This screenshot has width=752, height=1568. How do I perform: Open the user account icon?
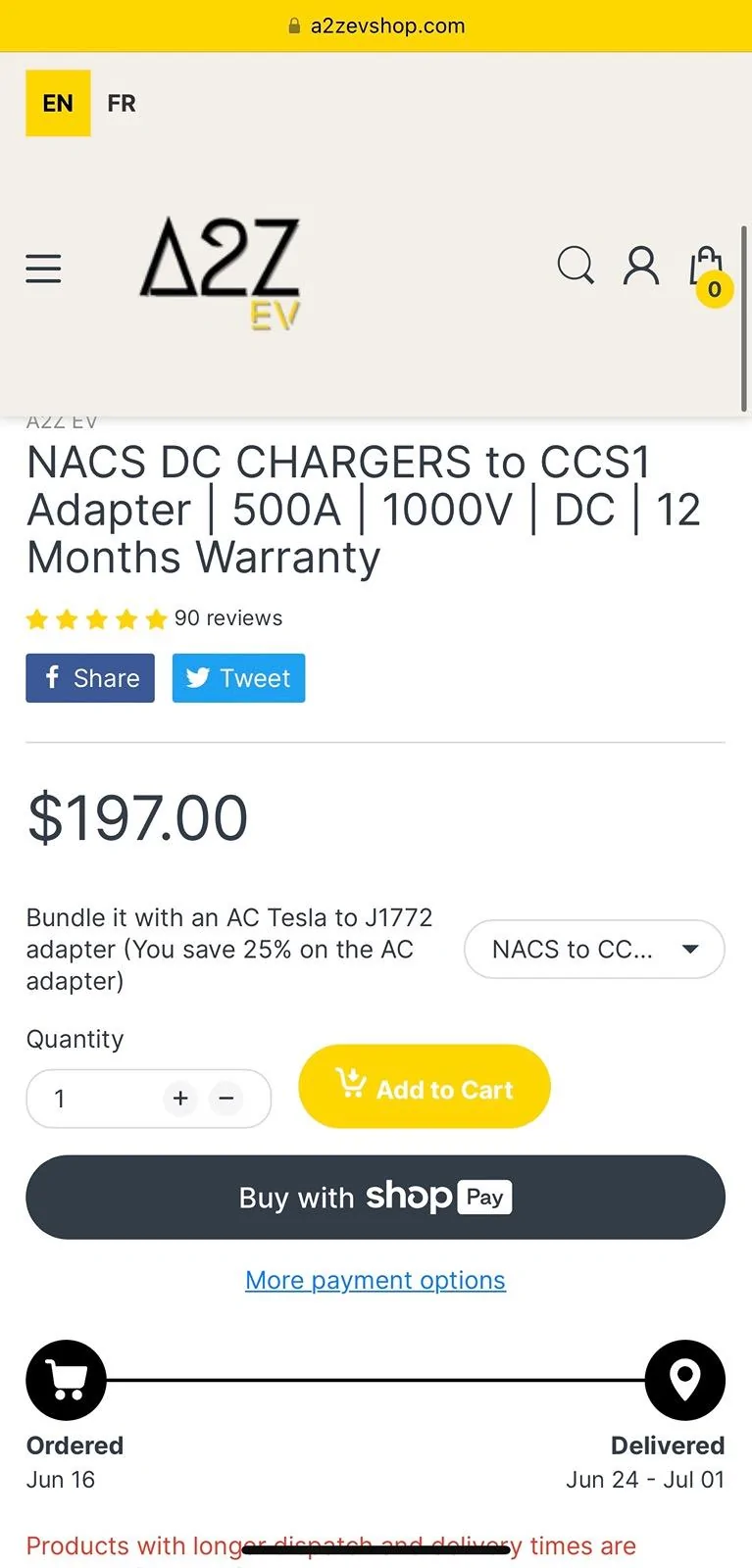click(x=641, y=266)
